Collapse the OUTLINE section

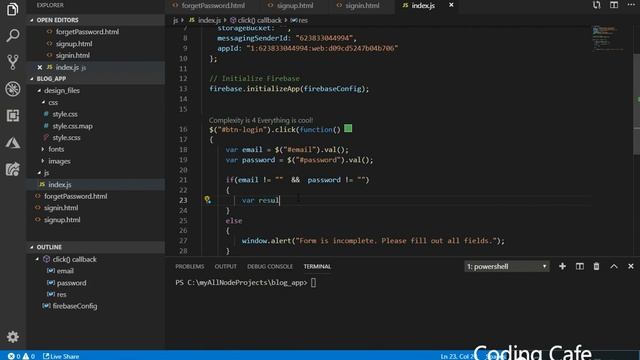tap(96, 247)
